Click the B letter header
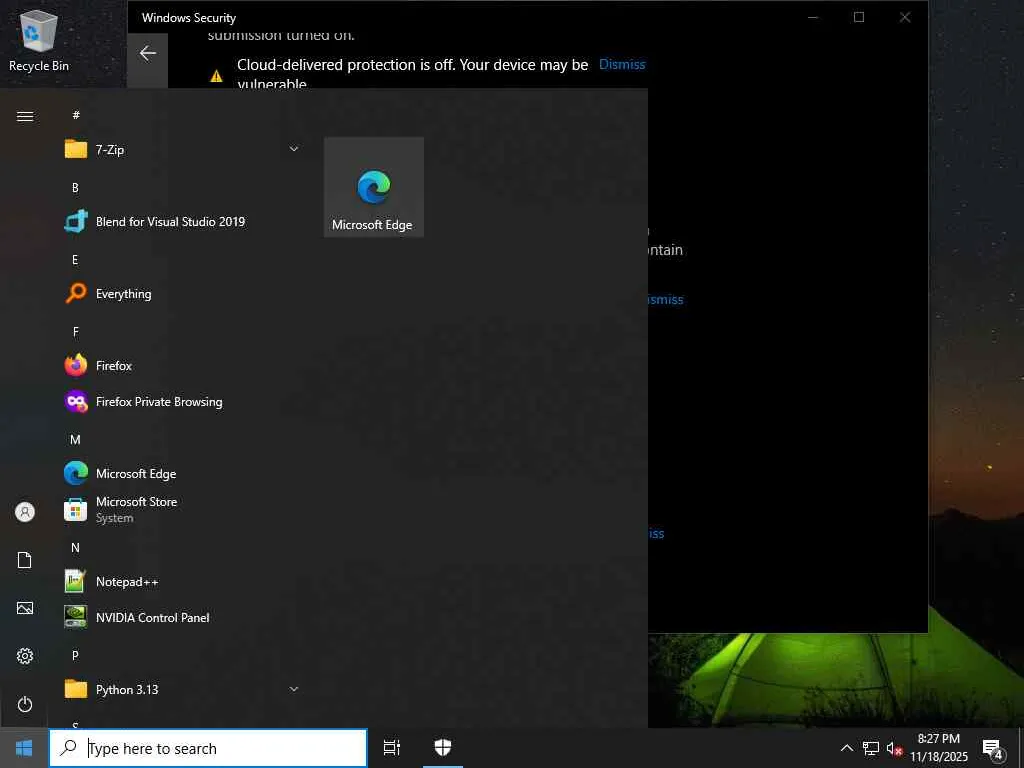The image size is (1024, 768). pyautogui.click(x=75, y=187)
